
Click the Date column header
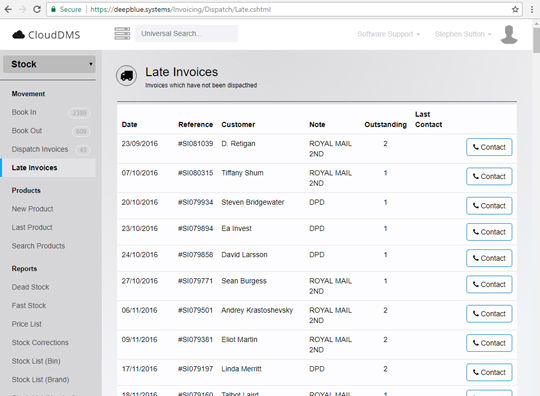point(129,125)
